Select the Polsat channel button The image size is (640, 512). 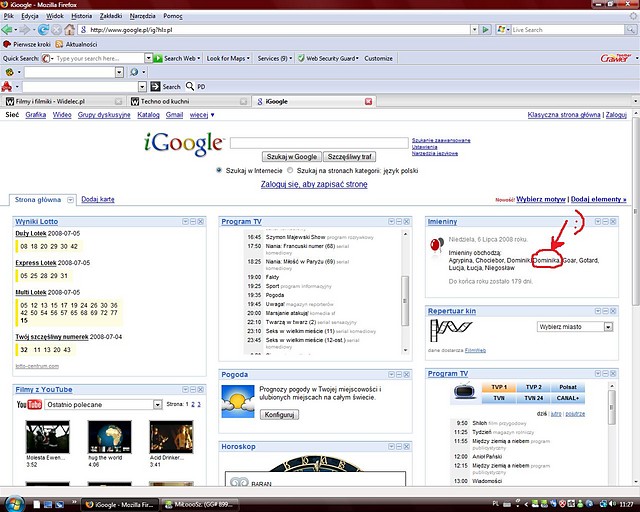pos(568,387)
